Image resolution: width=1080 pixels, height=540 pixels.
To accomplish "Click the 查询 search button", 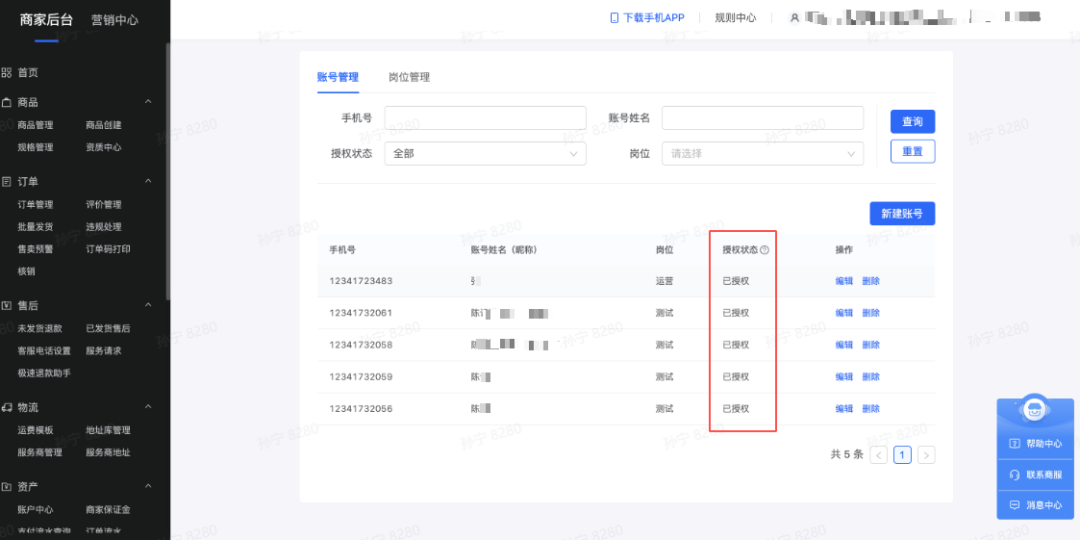I will pos(913,121).
